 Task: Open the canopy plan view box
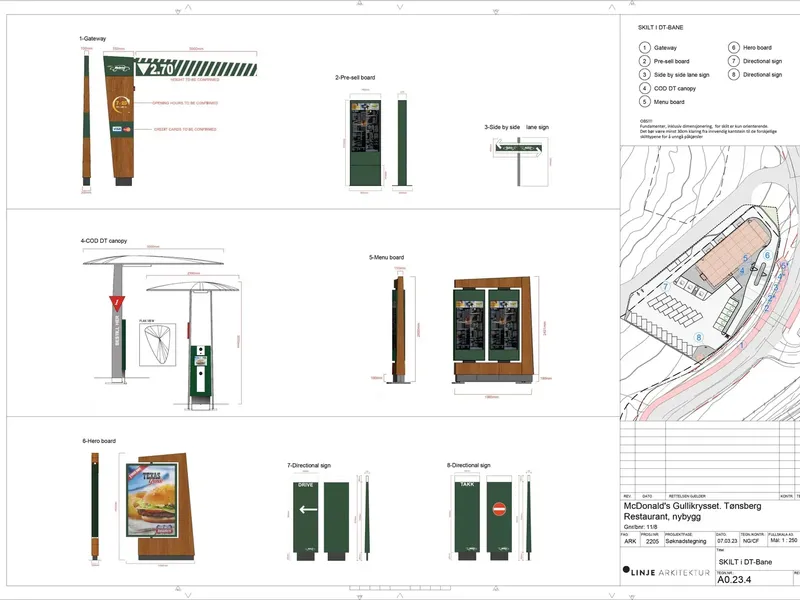158,345
